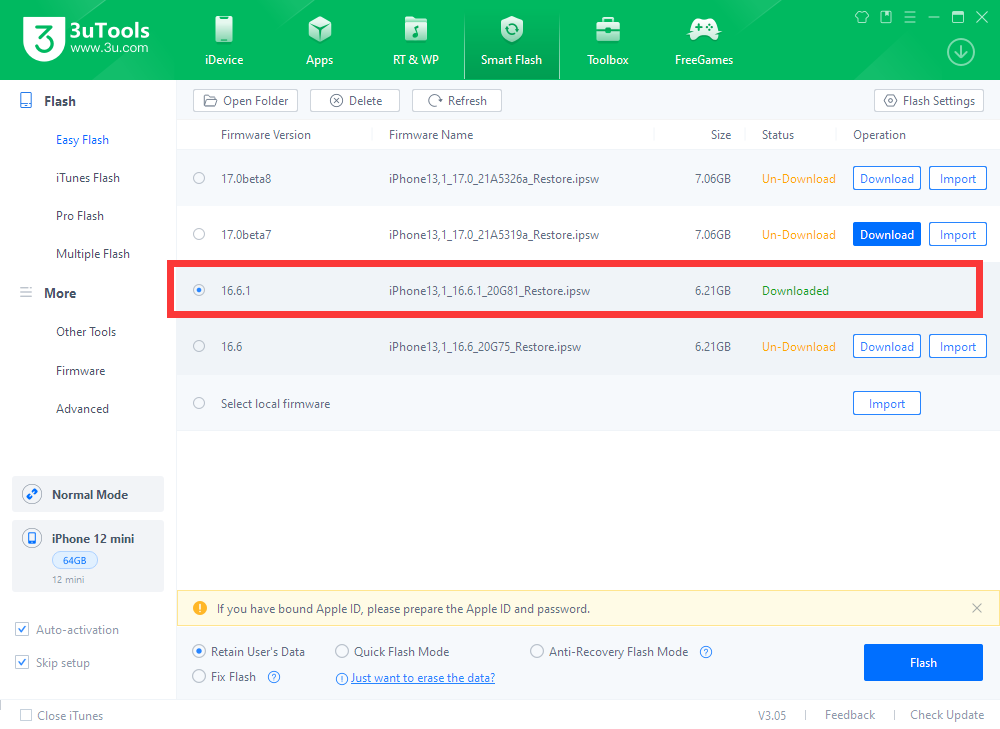
Task: Open Other Tools in sidebar
Action: point(86,332)
